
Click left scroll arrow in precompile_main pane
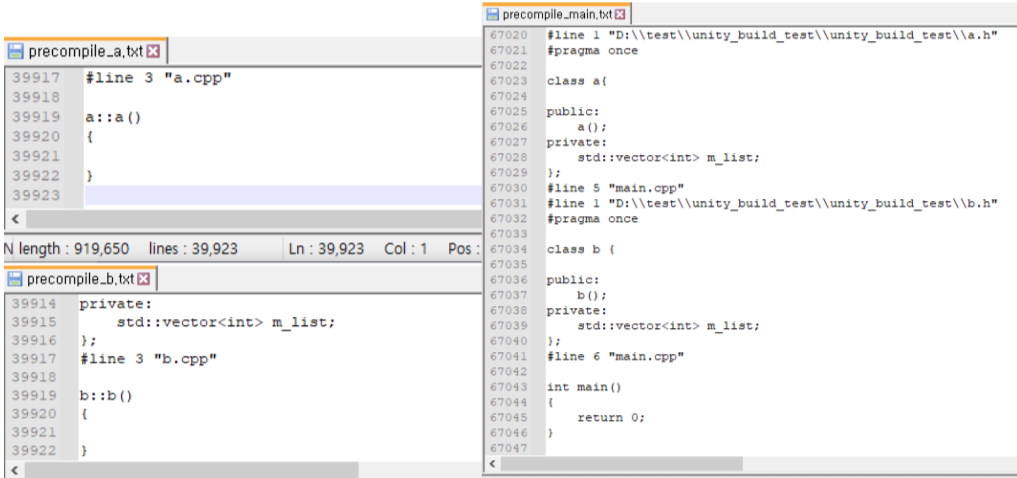tap(493, 464)
